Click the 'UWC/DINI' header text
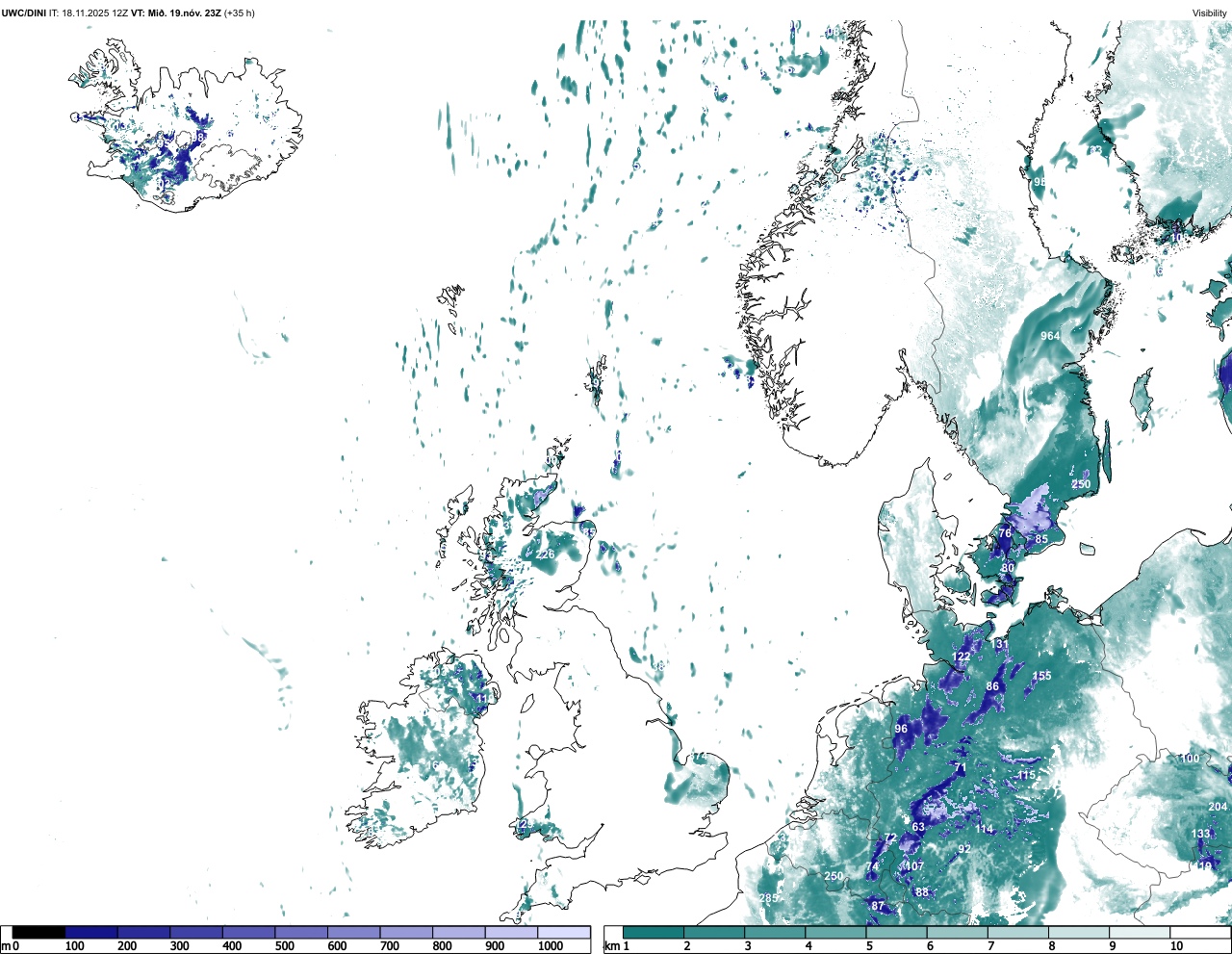 tap(23, 13)
